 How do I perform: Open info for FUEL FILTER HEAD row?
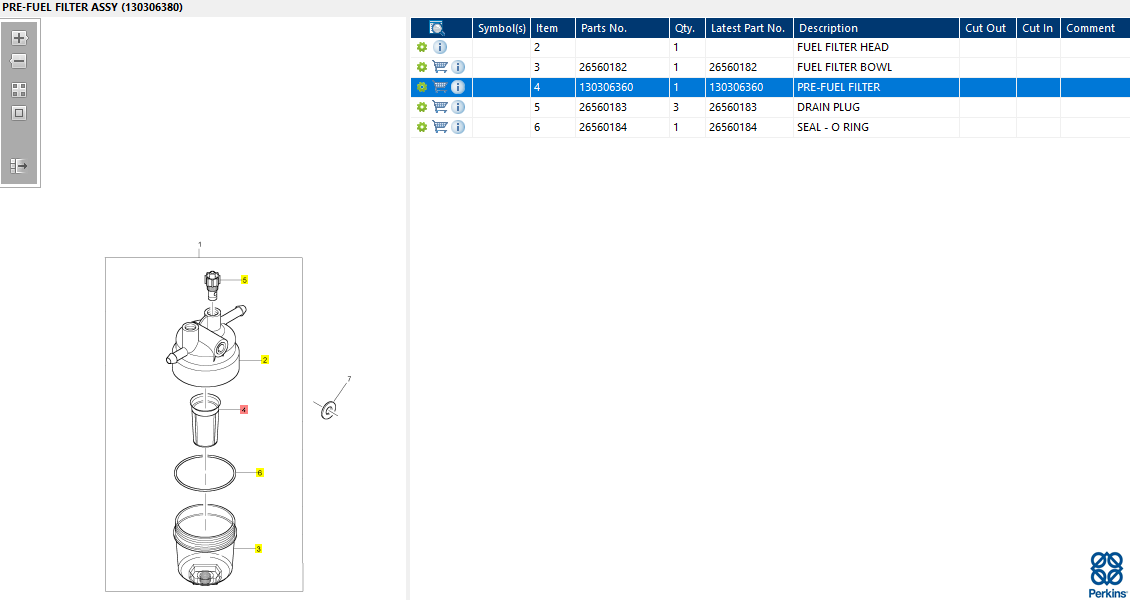(440, 48)
